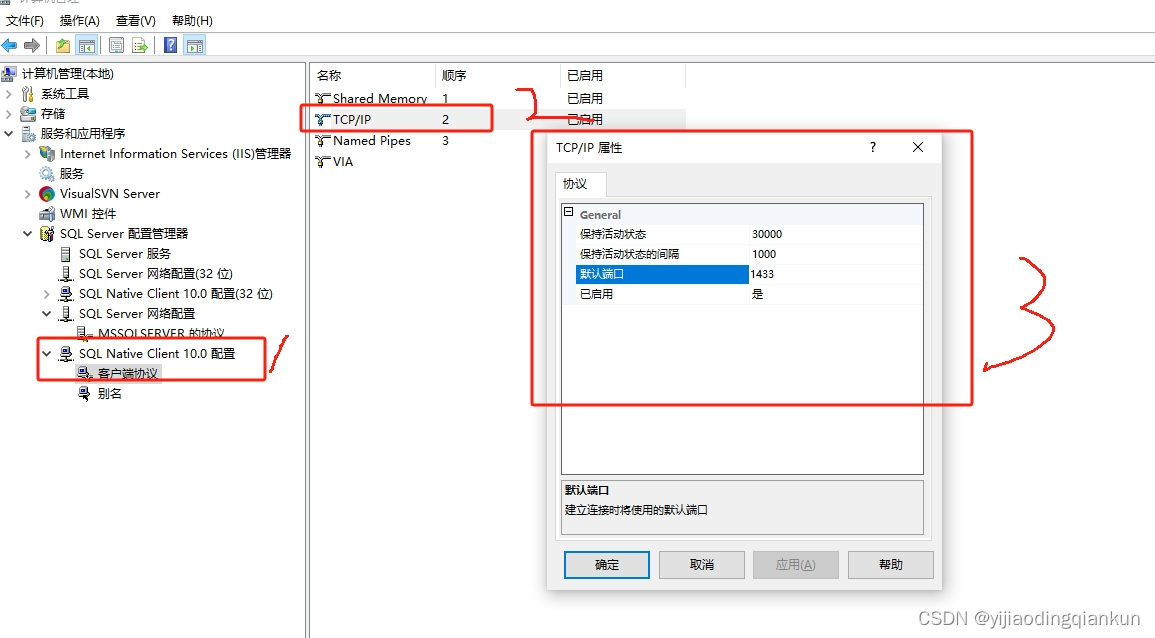The width and height of the screenshot is (1155, 638).
Task: Select the SQL Server 网络配置 tree item
Action: tap(137, 313)
